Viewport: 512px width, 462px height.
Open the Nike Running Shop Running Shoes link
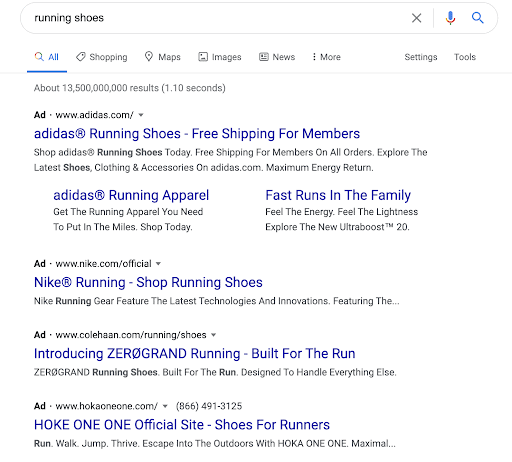148,282
